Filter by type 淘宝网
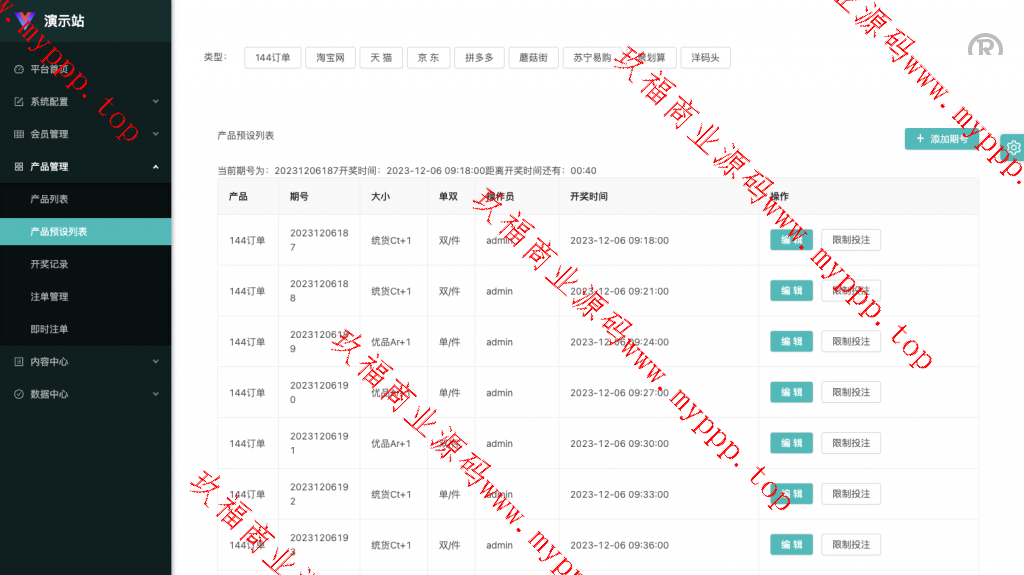 point(330,58)
